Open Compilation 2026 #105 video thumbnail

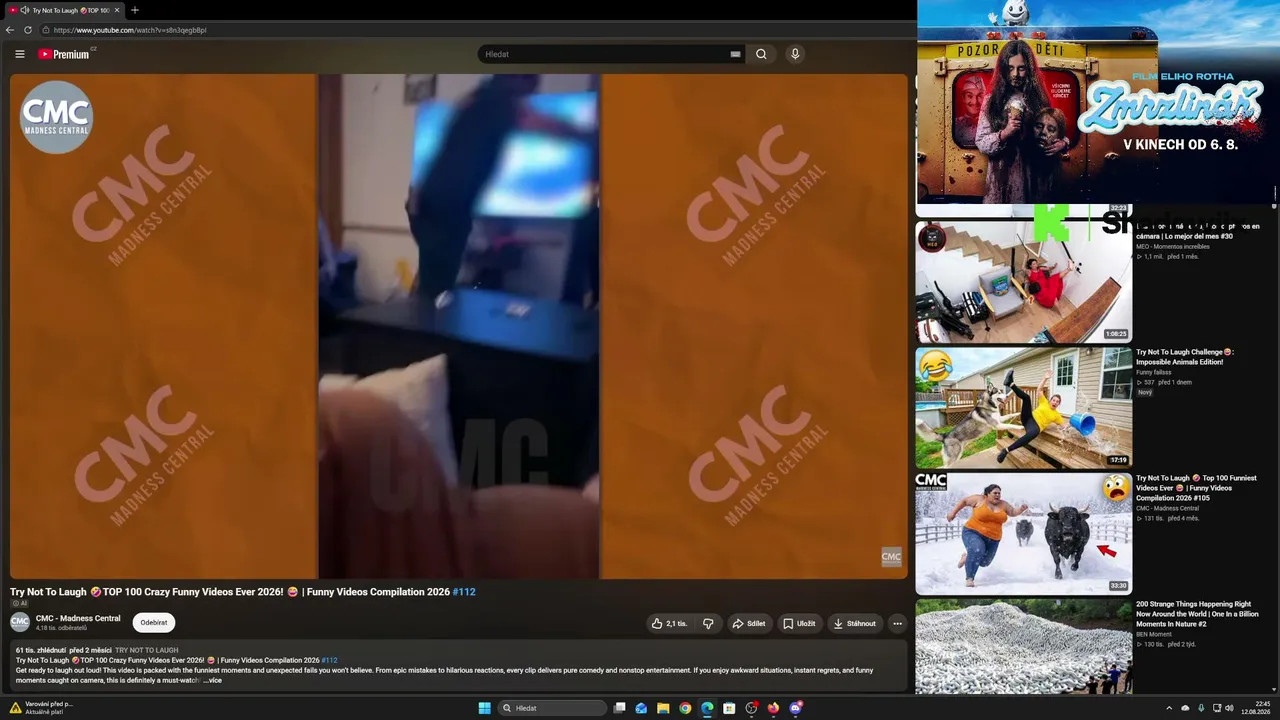[1024, 534]
